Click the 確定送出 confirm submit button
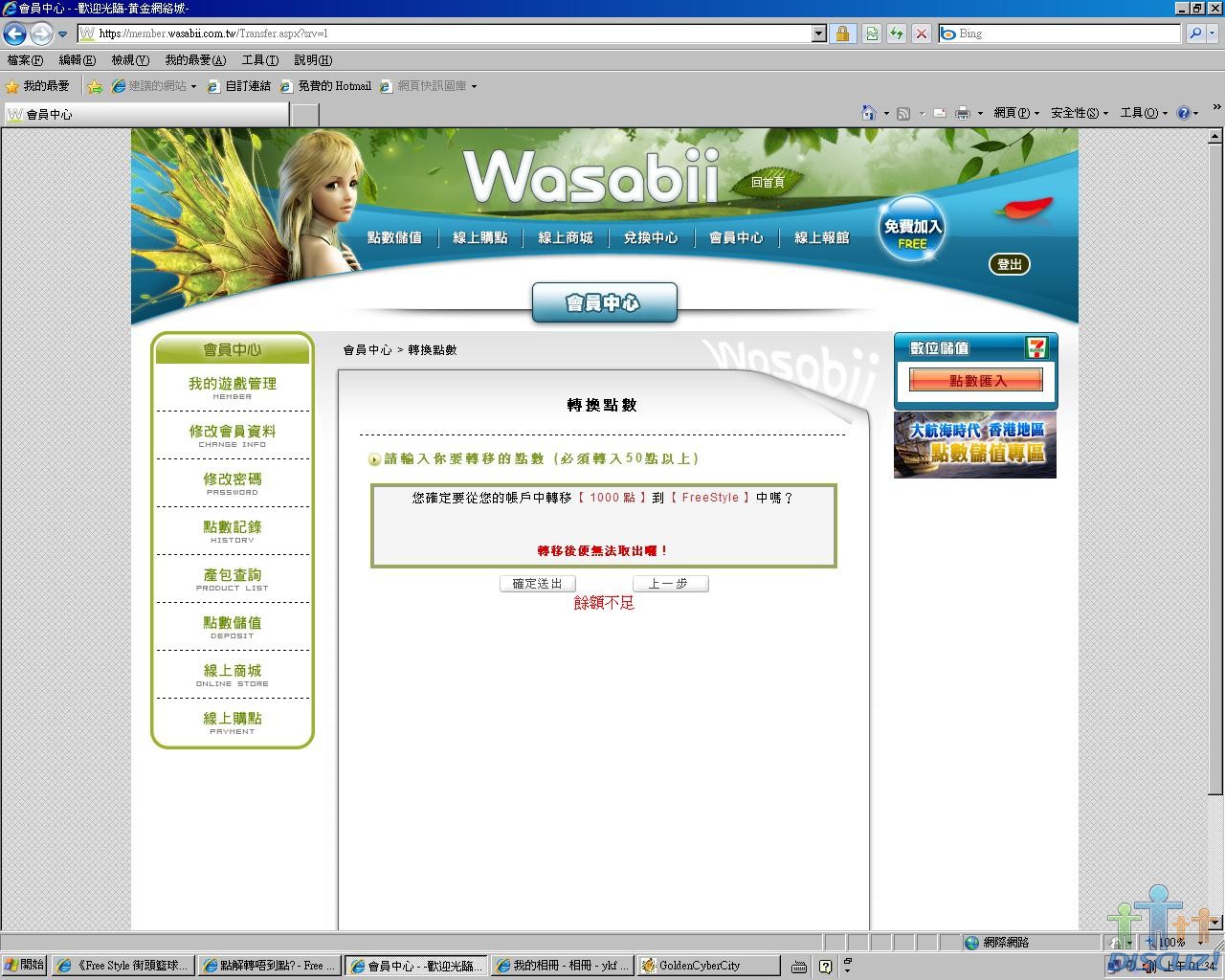This screenshot has width=1225, height=980. [538, 584]
